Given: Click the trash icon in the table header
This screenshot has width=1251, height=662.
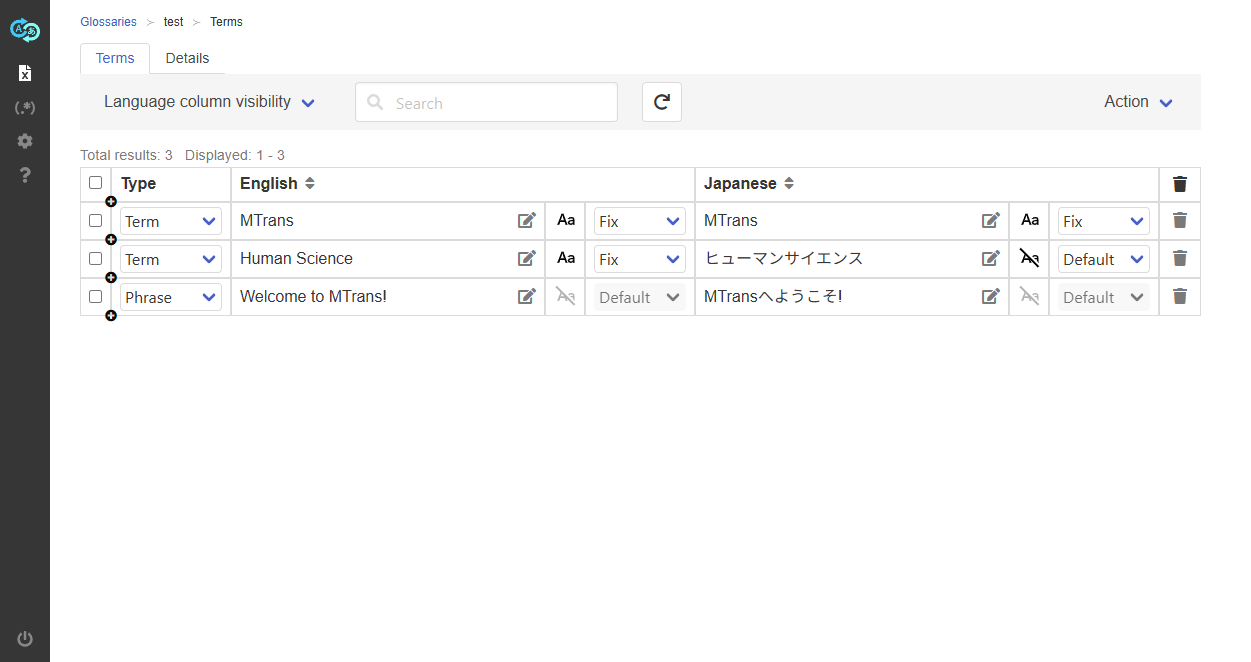Looking at the screenshot, I should tap(1179, 184).
